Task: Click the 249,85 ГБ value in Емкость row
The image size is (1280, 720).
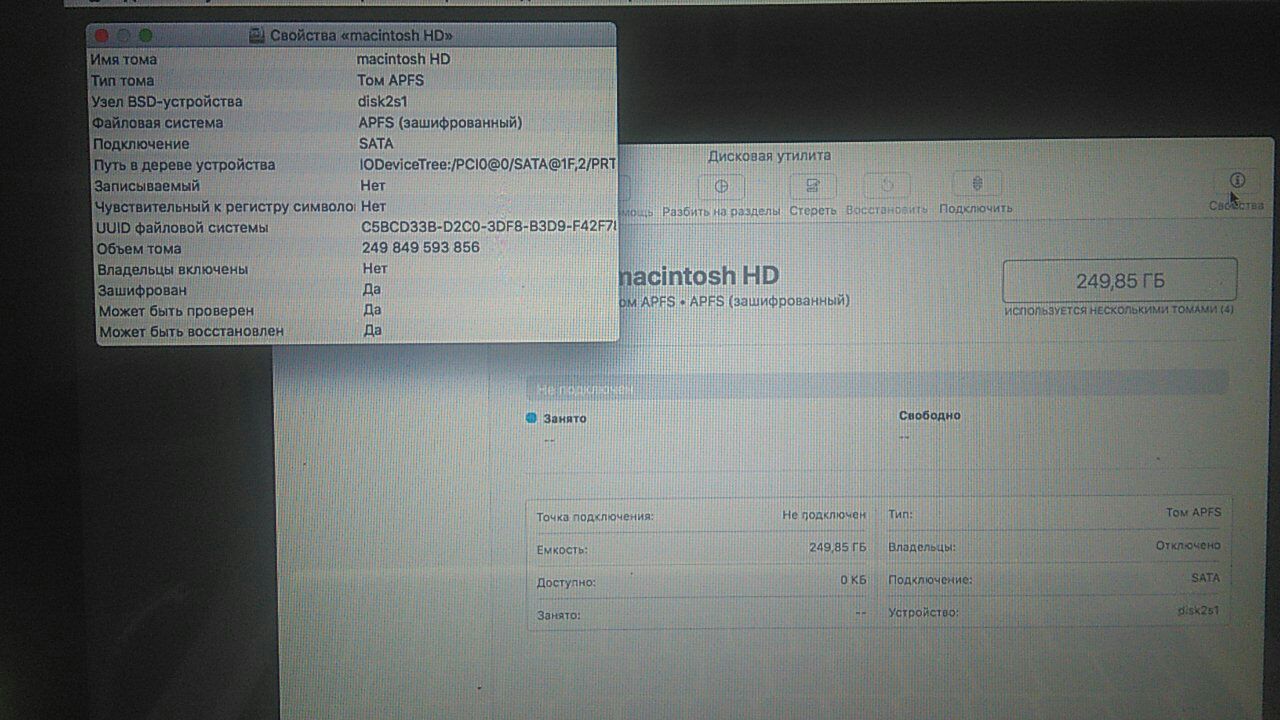Action: pos(838,548)
